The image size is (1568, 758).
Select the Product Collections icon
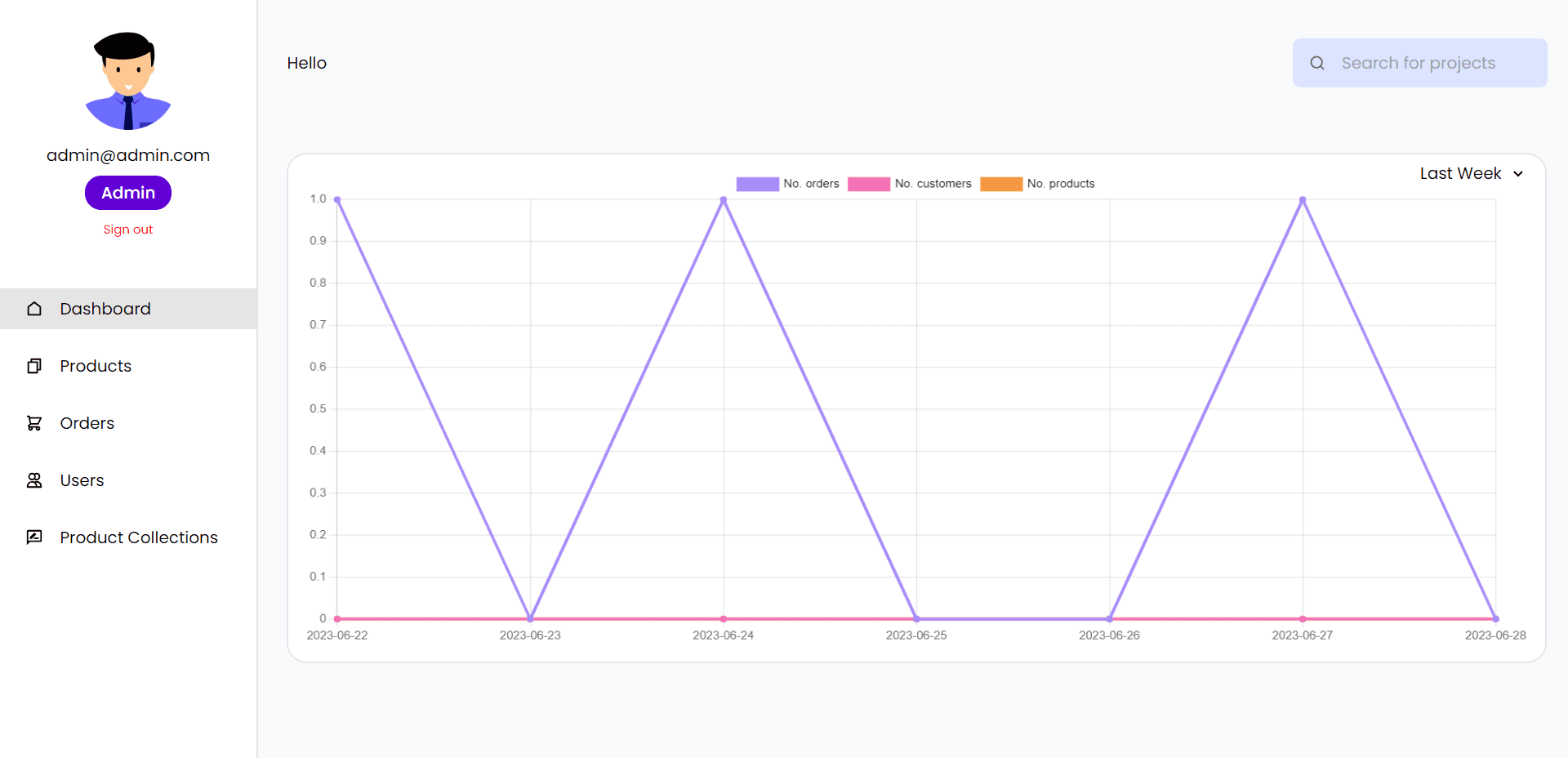[33, 537]
